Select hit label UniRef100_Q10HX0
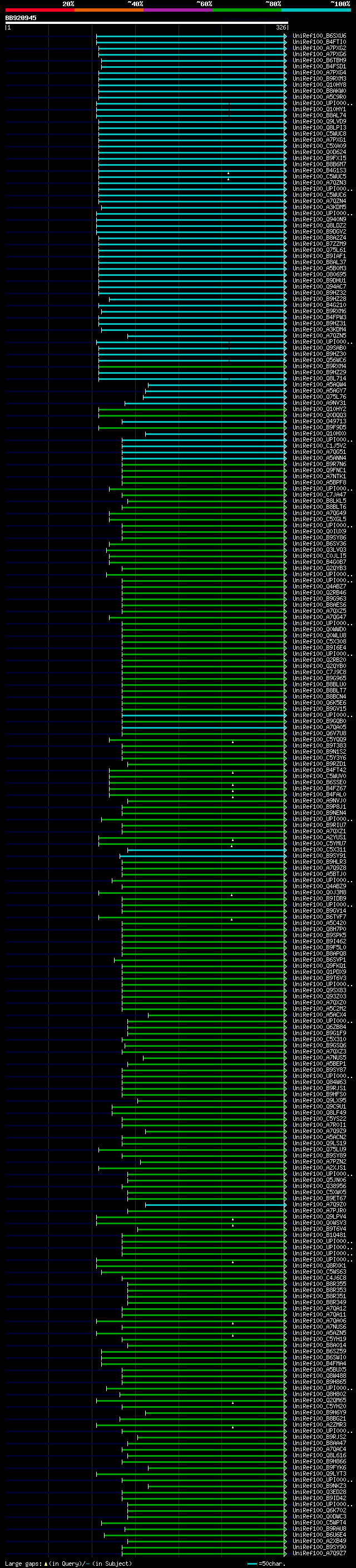 point(319,433)
